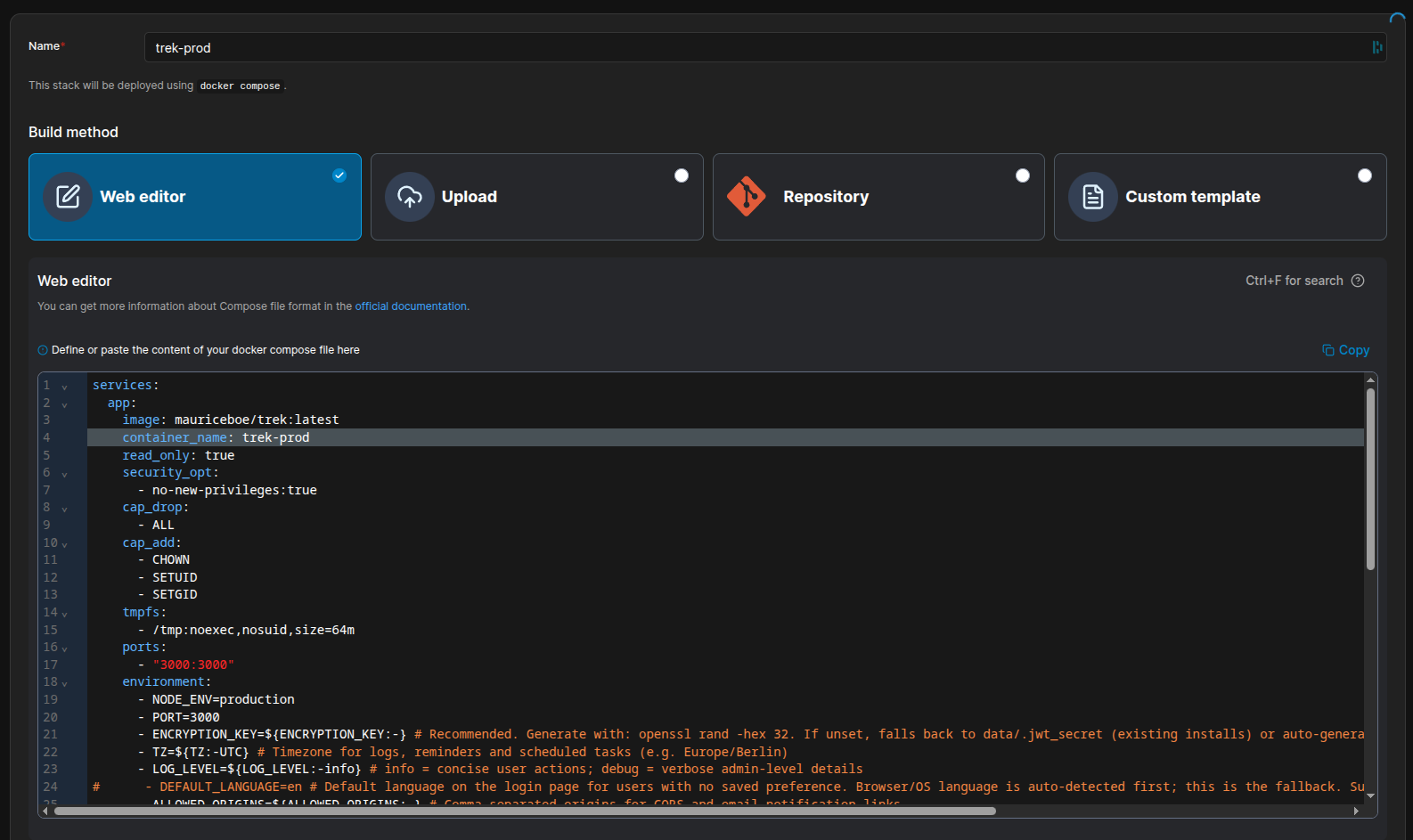The height and width of the screenshot is (840, 1413).
Task: Collapse ports fold on line 16
Action: pyautogui.click(x=64, y=648)
